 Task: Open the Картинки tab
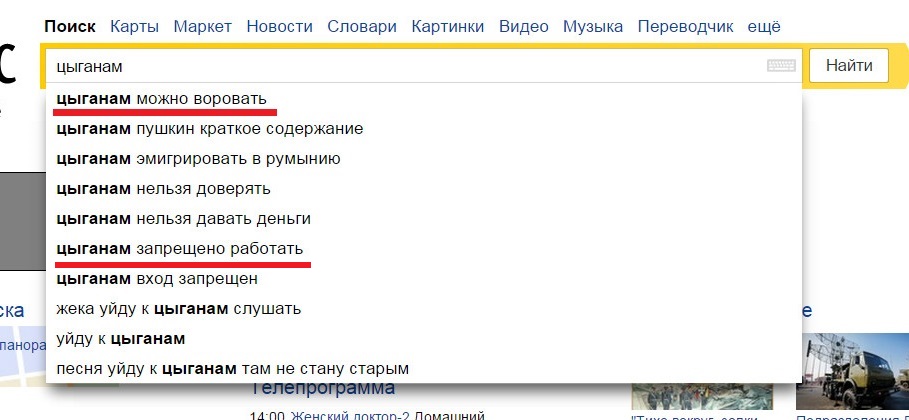pyautogui.click(x=448, y=27)
